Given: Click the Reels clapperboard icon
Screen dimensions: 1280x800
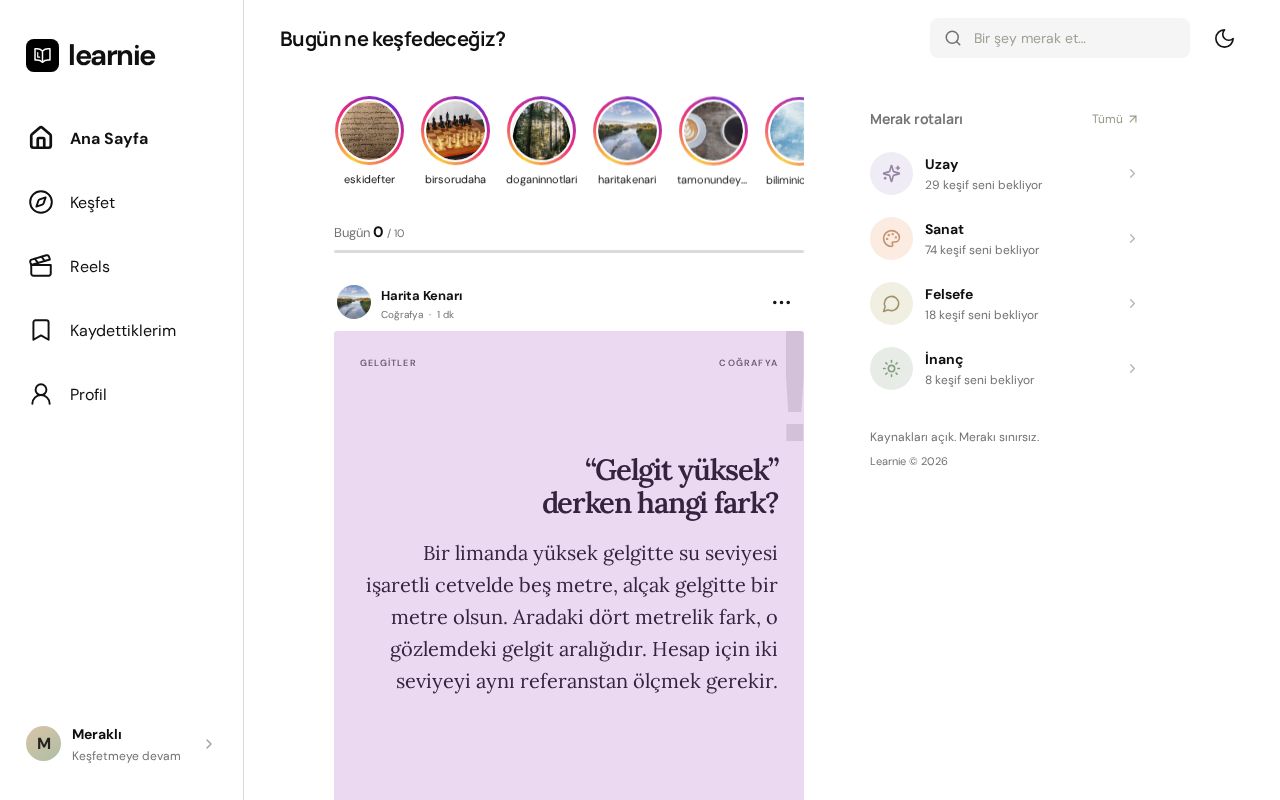Looking at the screenshot, I should click(x=41, y=266).
